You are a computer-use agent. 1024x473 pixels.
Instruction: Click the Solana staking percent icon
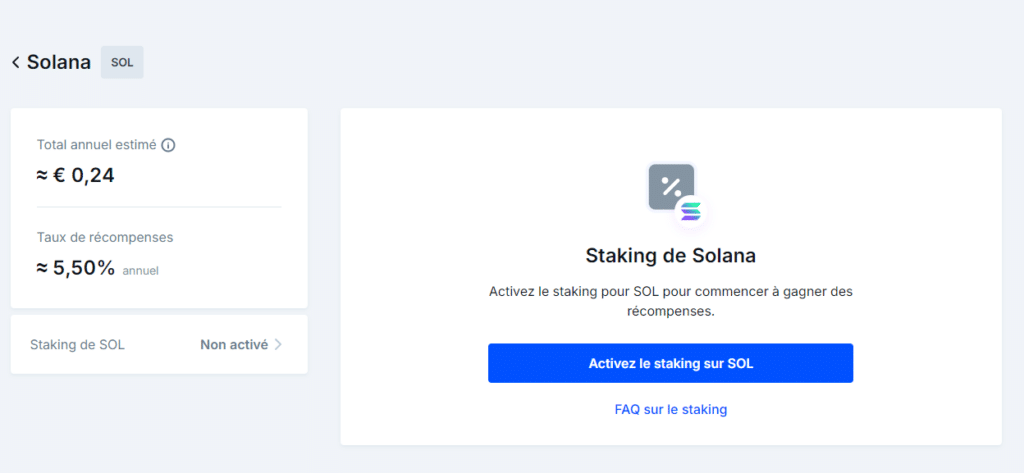tap(671, 187)
